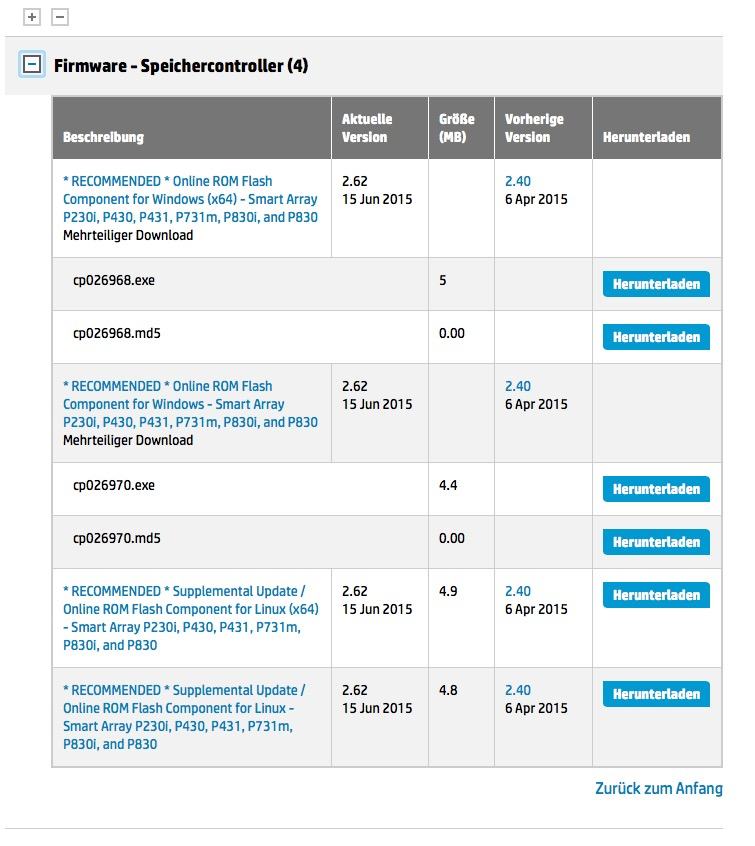Click Zurück zum Anfang link

[x=658, y=788]
